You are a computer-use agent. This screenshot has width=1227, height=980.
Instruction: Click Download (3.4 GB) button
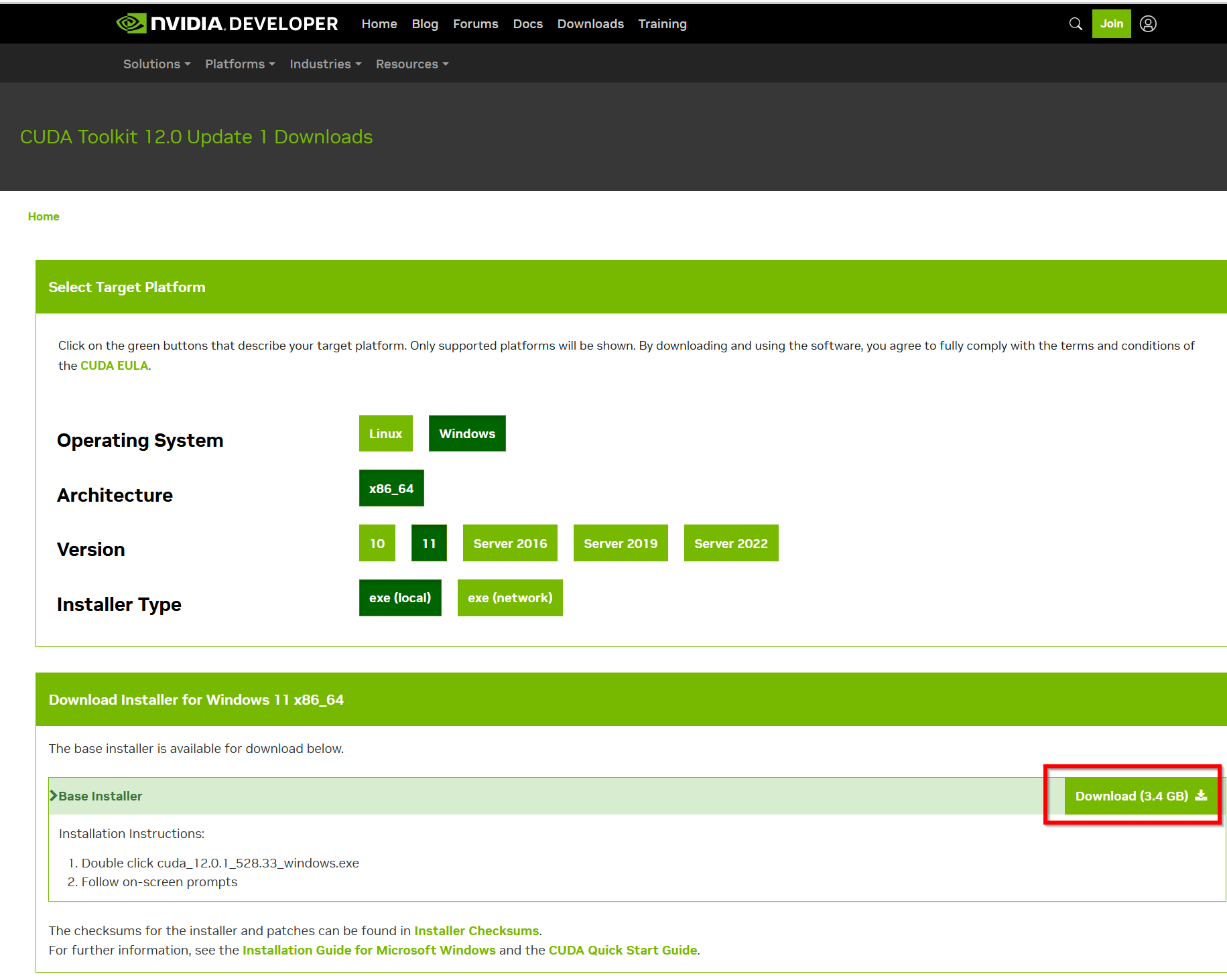tap(1140, 796)
